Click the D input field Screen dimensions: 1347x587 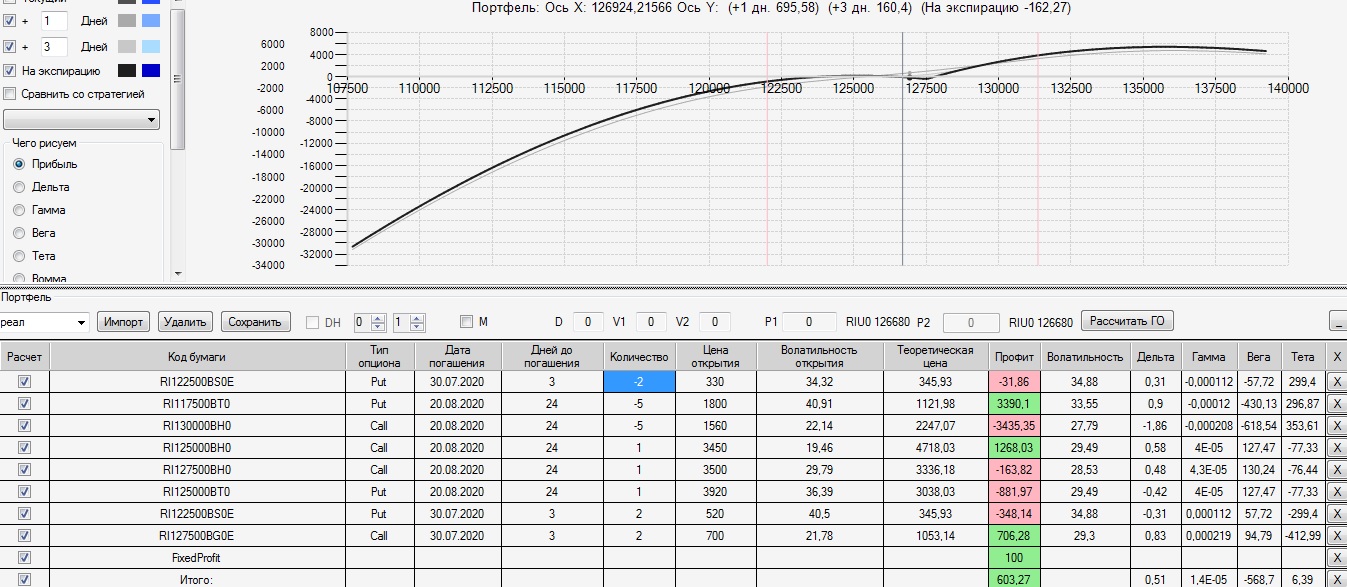587,322
